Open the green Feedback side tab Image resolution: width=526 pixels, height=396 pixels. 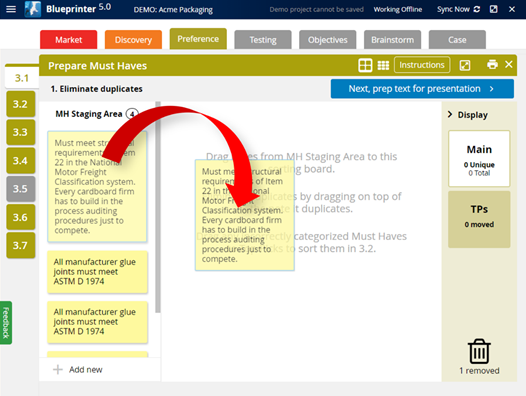tap(6, 323)
